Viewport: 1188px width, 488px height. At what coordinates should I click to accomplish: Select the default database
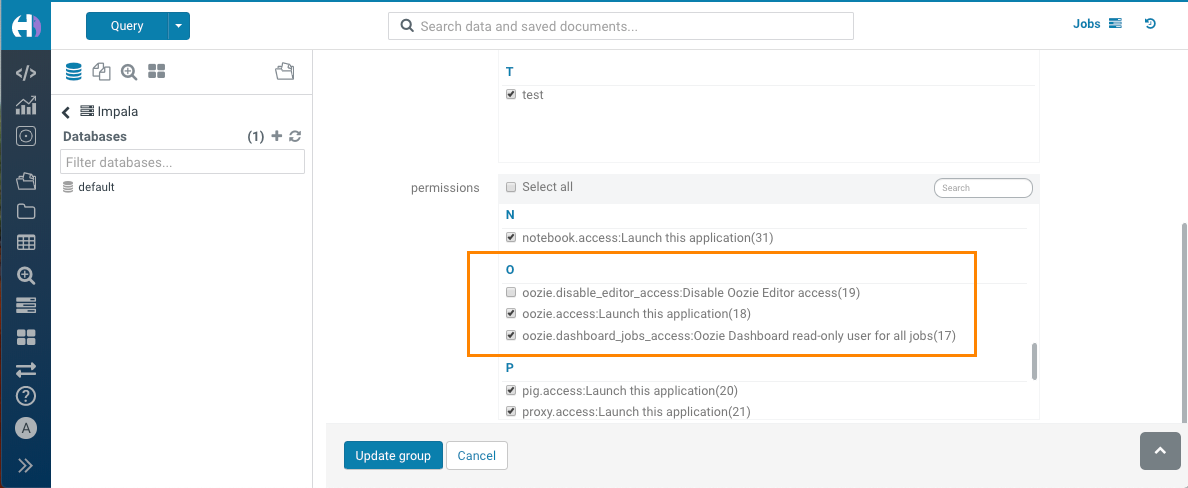point(96,187)
